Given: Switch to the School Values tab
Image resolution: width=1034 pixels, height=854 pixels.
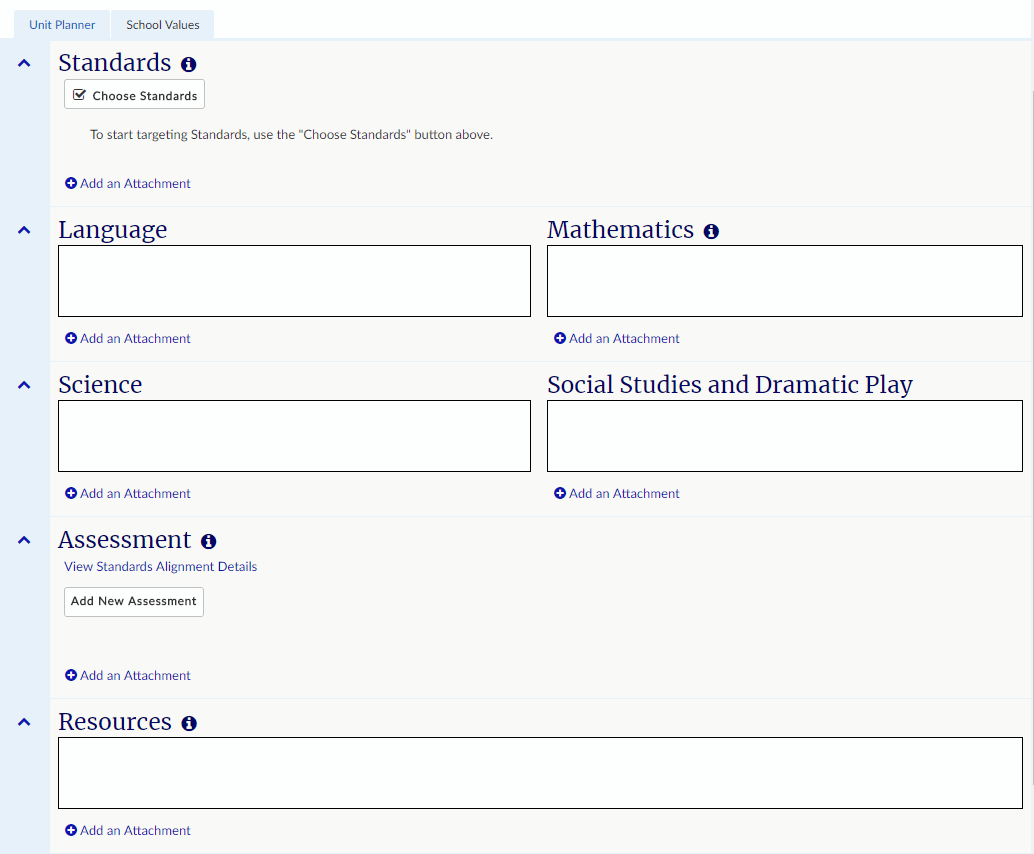Looking at the screenshot, I should [x=162, y=25].
